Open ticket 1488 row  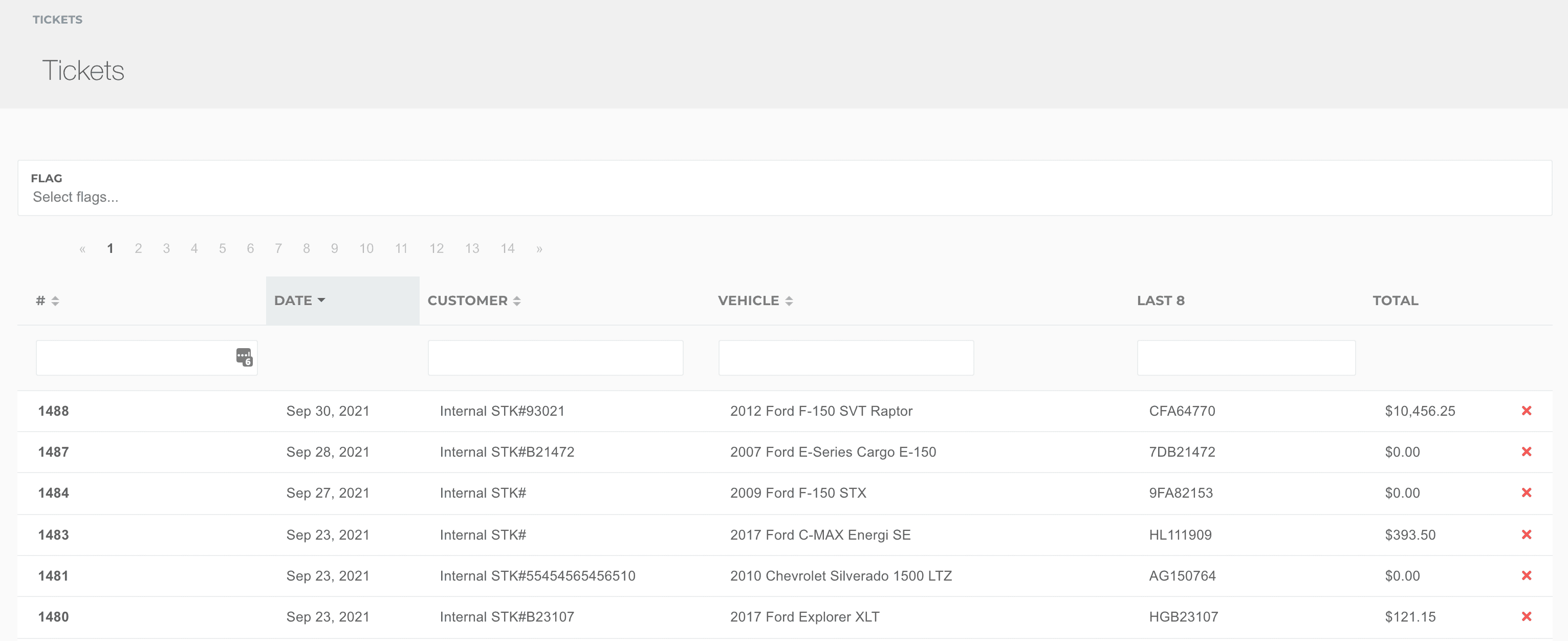[x=54, y=411]
